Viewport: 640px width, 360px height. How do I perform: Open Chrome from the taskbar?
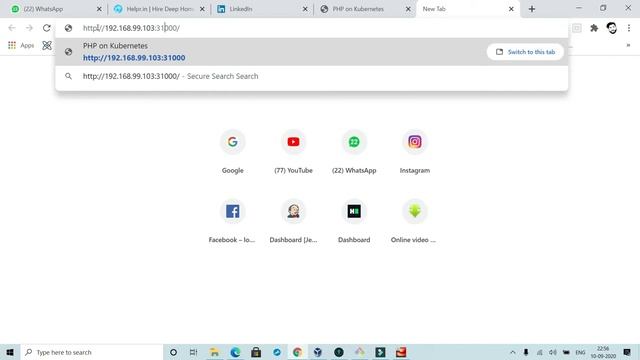[297, 352]
